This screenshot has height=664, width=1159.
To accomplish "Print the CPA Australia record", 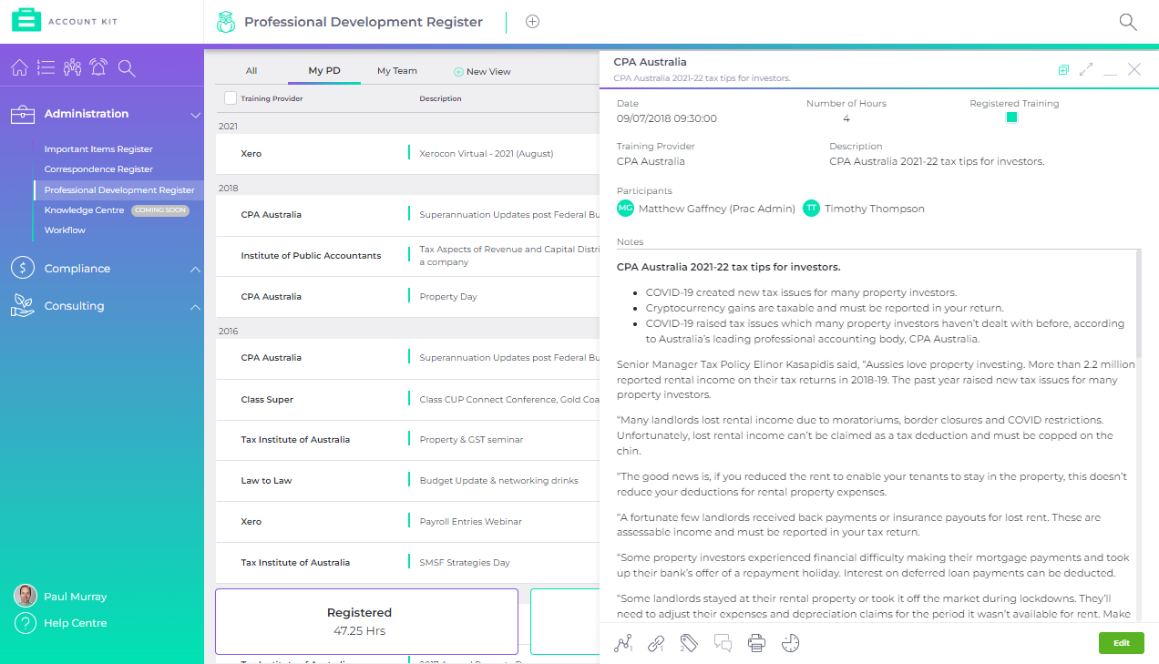I will tap(757, 643).
